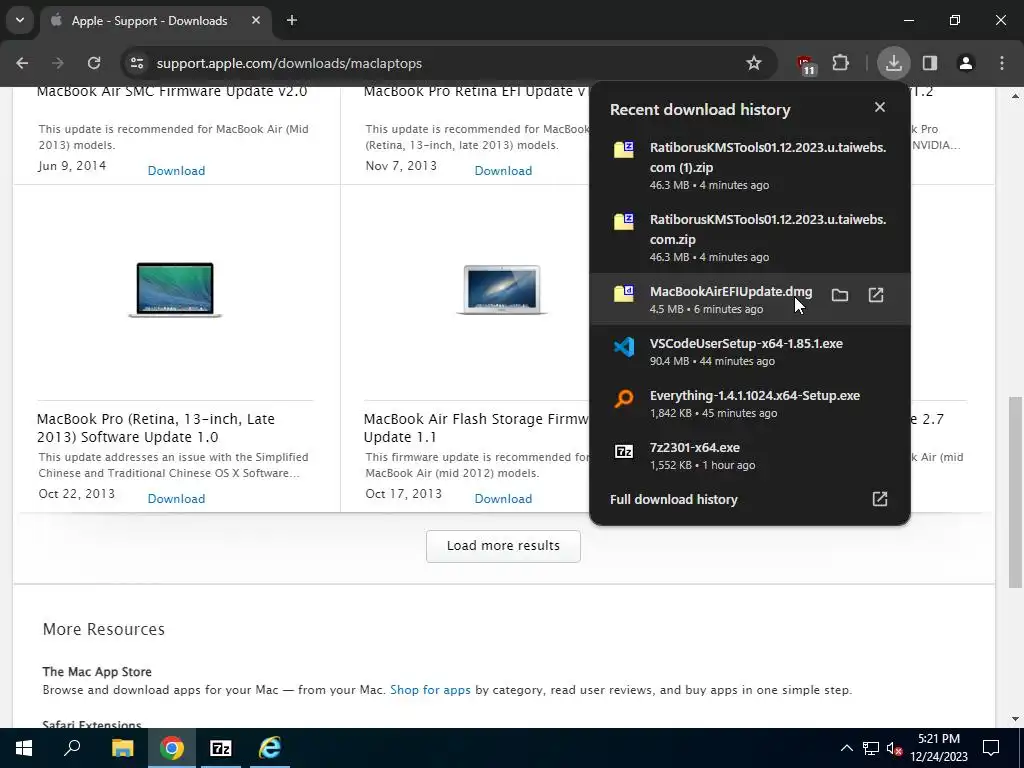Open the Windows Start menu
This screenshot has height=768, width=1024.
24,748
